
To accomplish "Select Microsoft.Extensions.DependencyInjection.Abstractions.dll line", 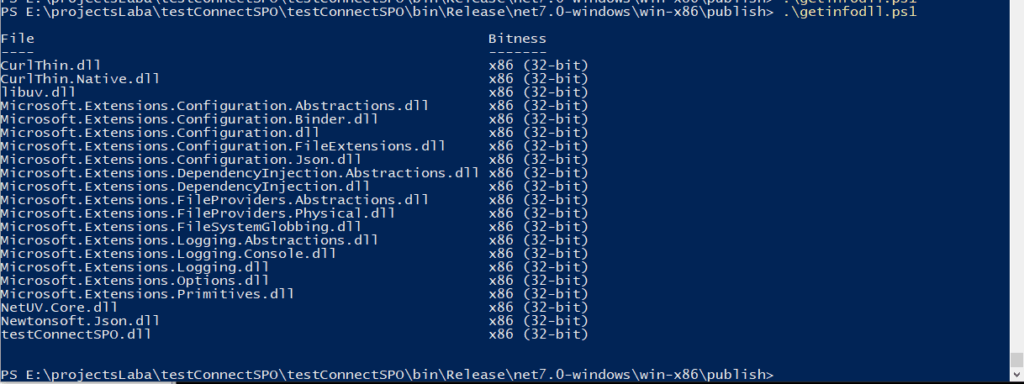I will [240, 173].
